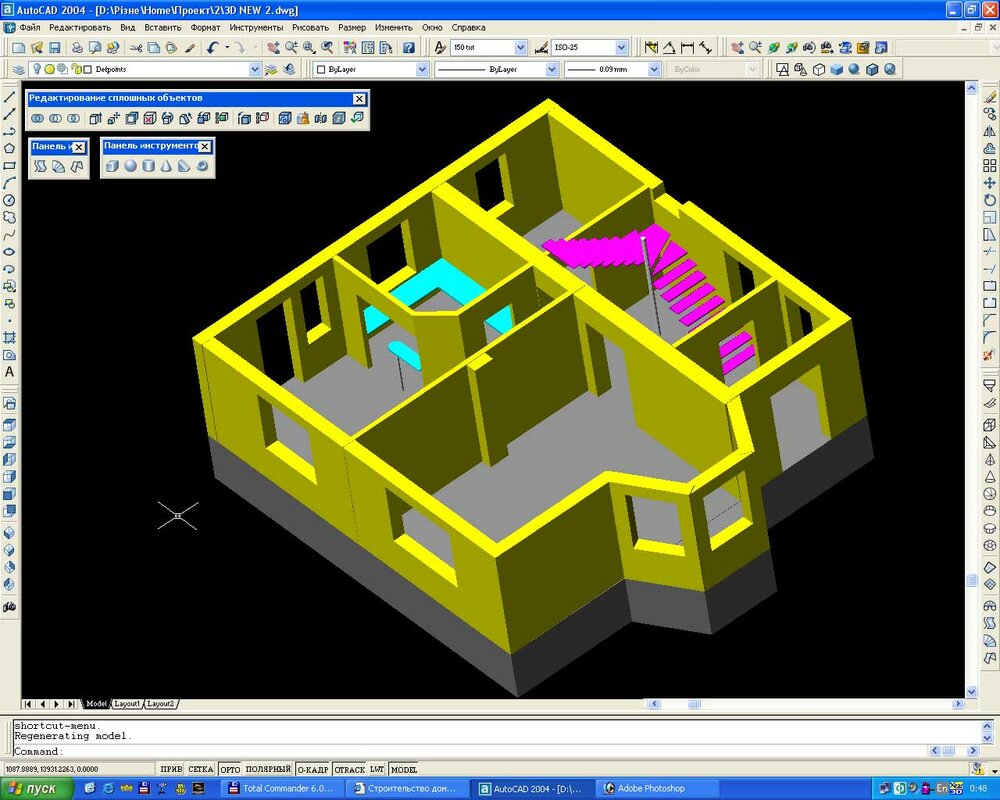The height and width of the screenshot is (800, 1000).
Task: Select the Line draw tool
Action: pos(9,97)
